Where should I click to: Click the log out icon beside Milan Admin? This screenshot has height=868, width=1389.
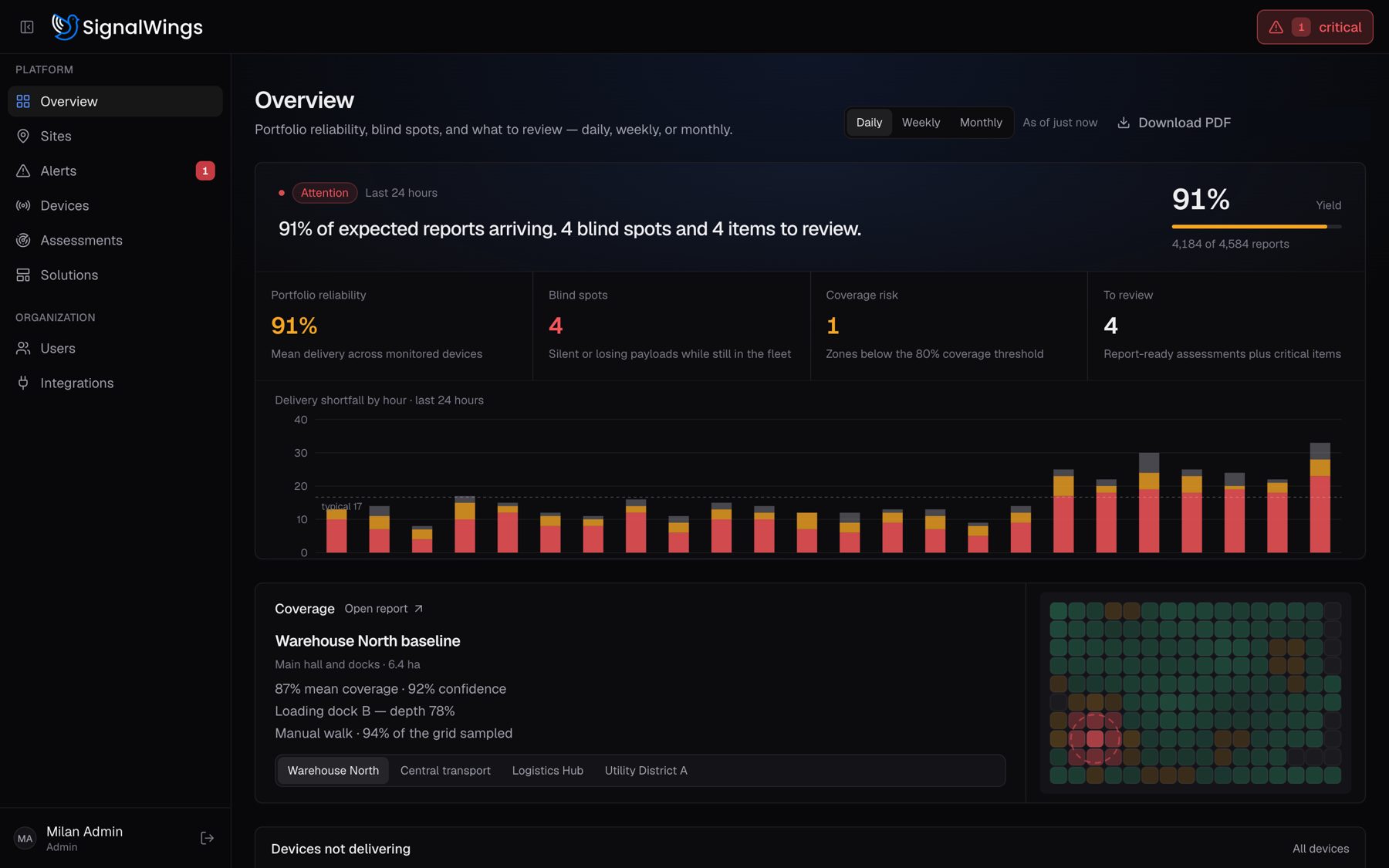click(x=207, y=838)
